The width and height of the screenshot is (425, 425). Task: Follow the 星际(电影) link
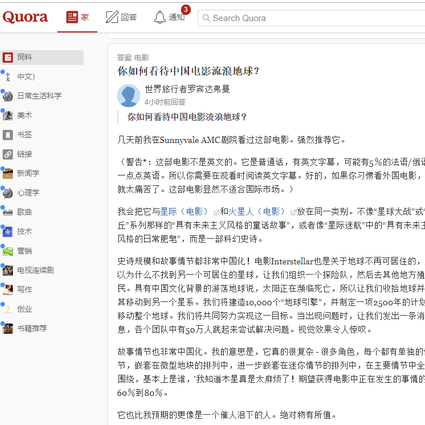pyautogui.click(x=184, y=212)
